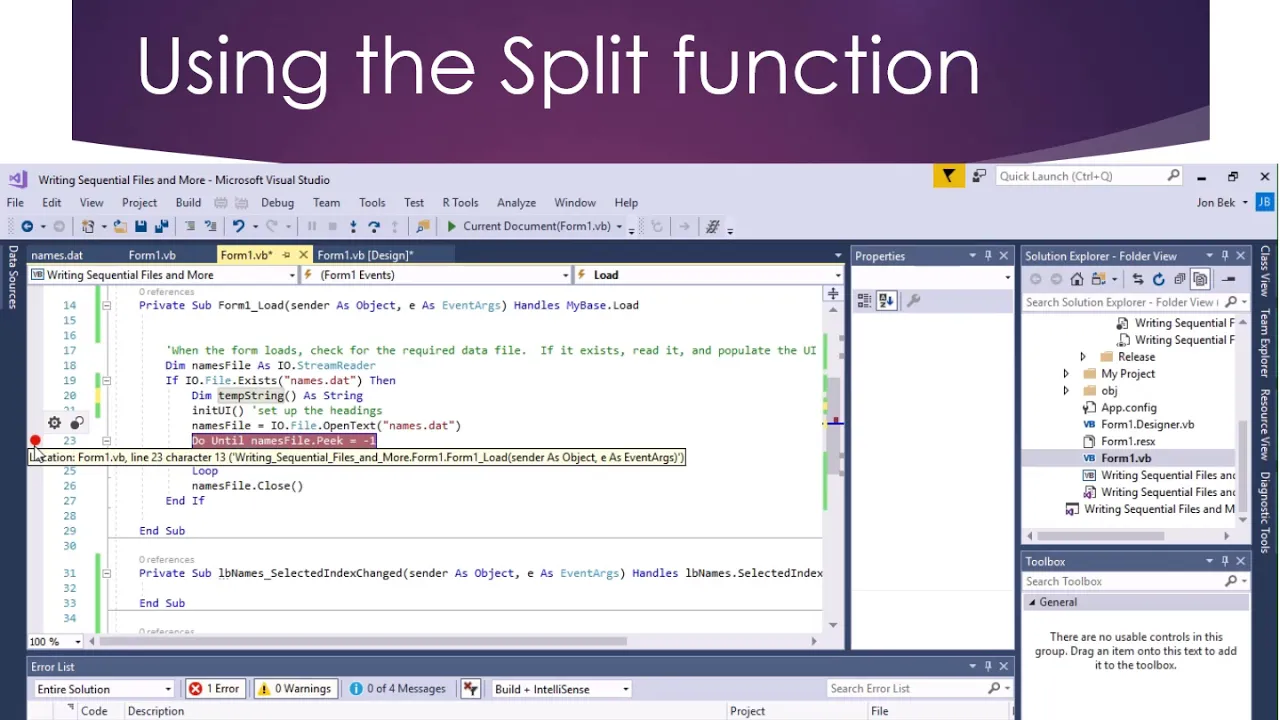Select Form1.Designer.vb in Solution Explorer
The width and height of the screenshot is (1280, 720).
(1147, 425)
